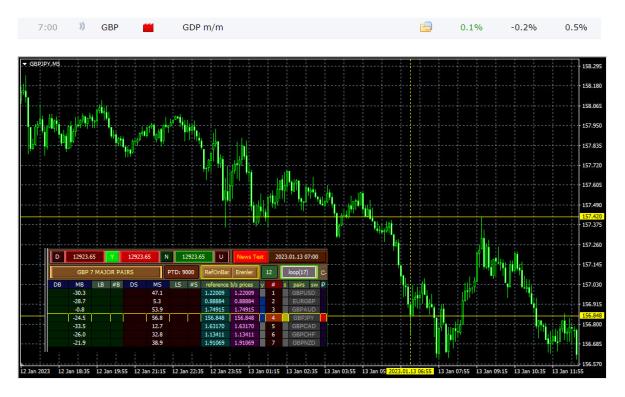
Task: Click the reference b/s prices header
Action: [x=230, y=285]
